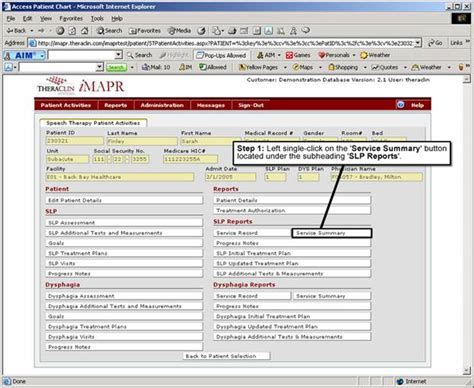
Task: Open the AIM search box dropdown
Action: (x=118, y=55)
